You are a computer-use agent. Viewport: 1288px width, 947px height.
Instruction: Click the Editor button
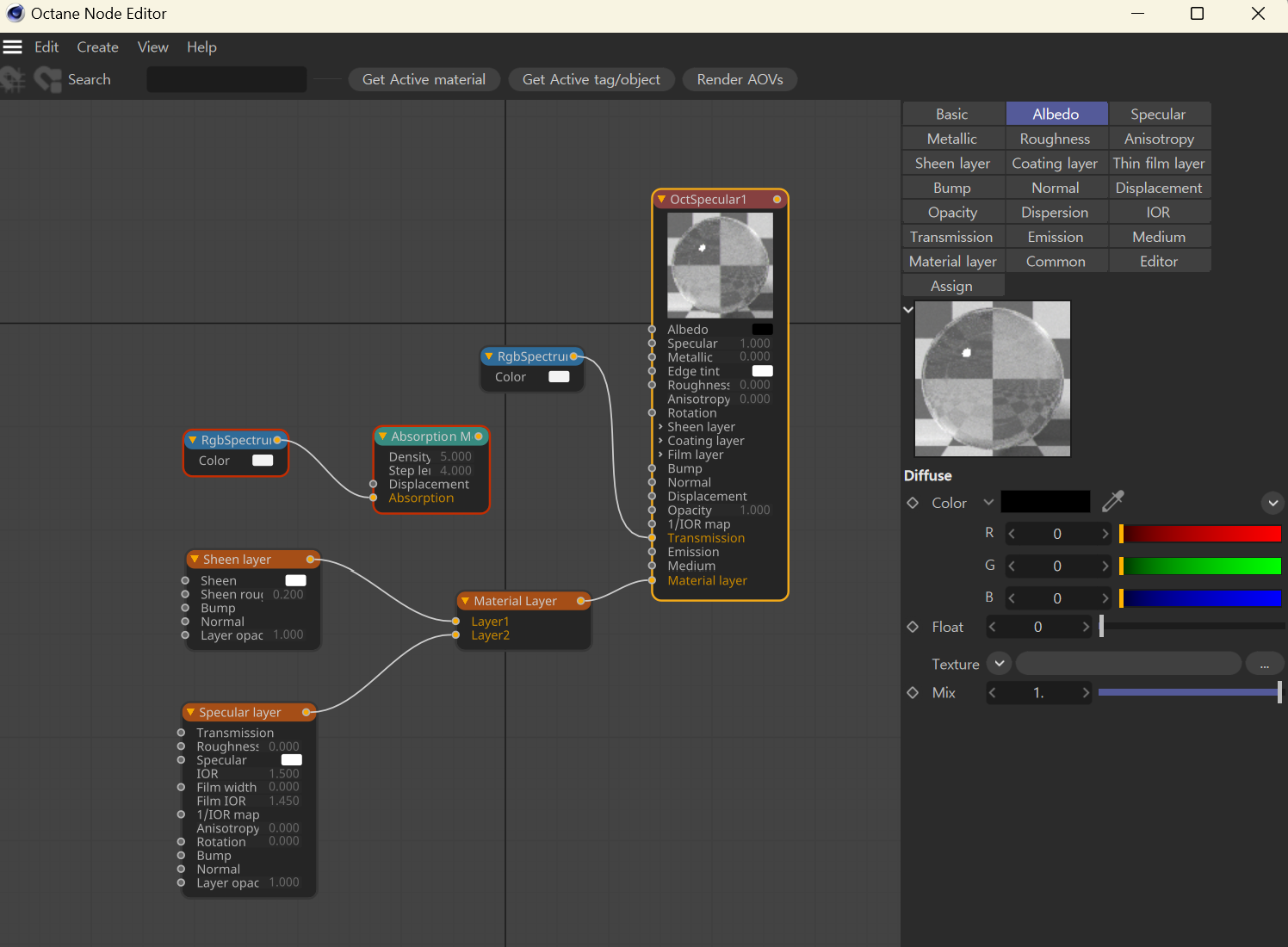coord(1159,261)
